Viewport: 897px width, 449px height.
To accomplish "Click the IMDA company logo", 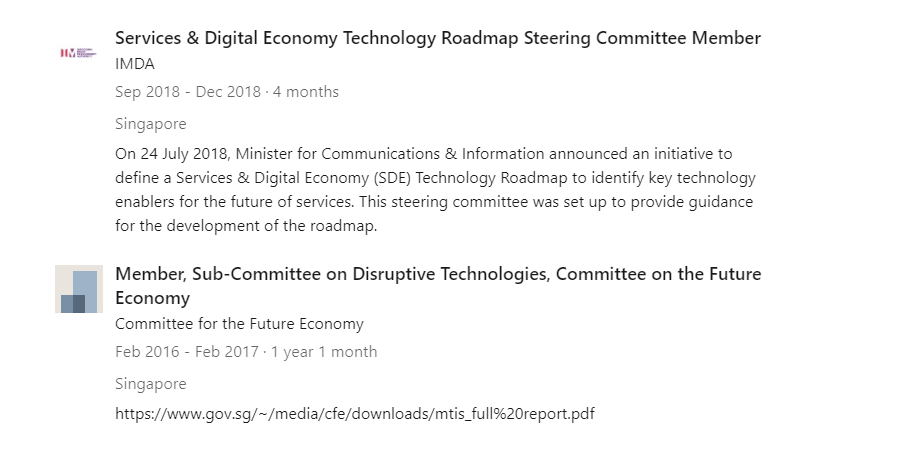I will [79, 53].
